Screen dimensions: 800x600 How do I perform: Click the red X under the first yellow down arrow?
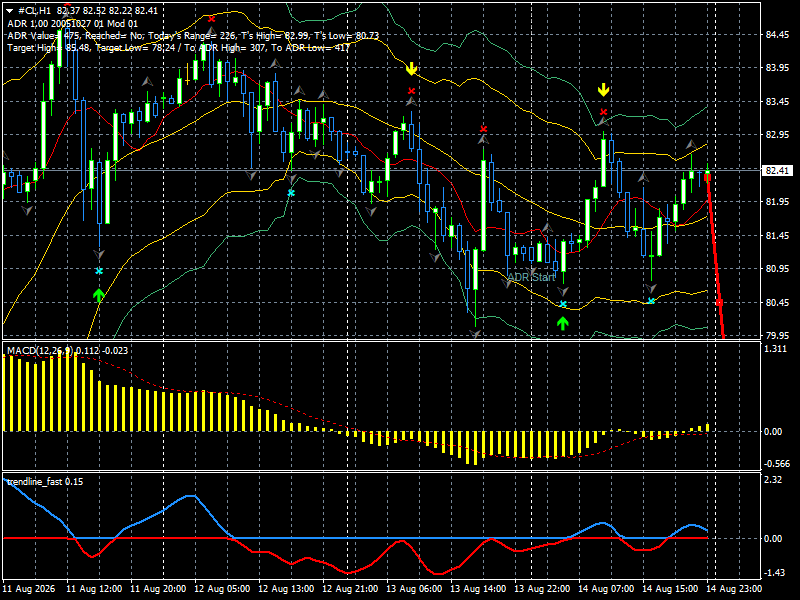pos(411,91)
